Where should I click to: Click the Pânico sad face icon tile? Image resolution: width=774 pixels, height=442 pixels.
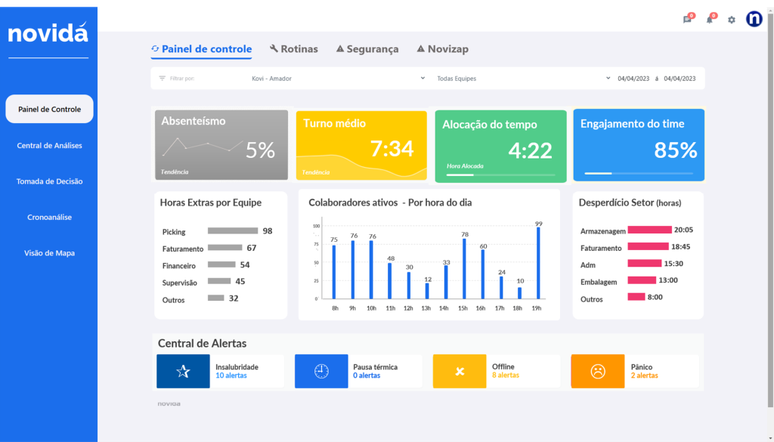598,371
